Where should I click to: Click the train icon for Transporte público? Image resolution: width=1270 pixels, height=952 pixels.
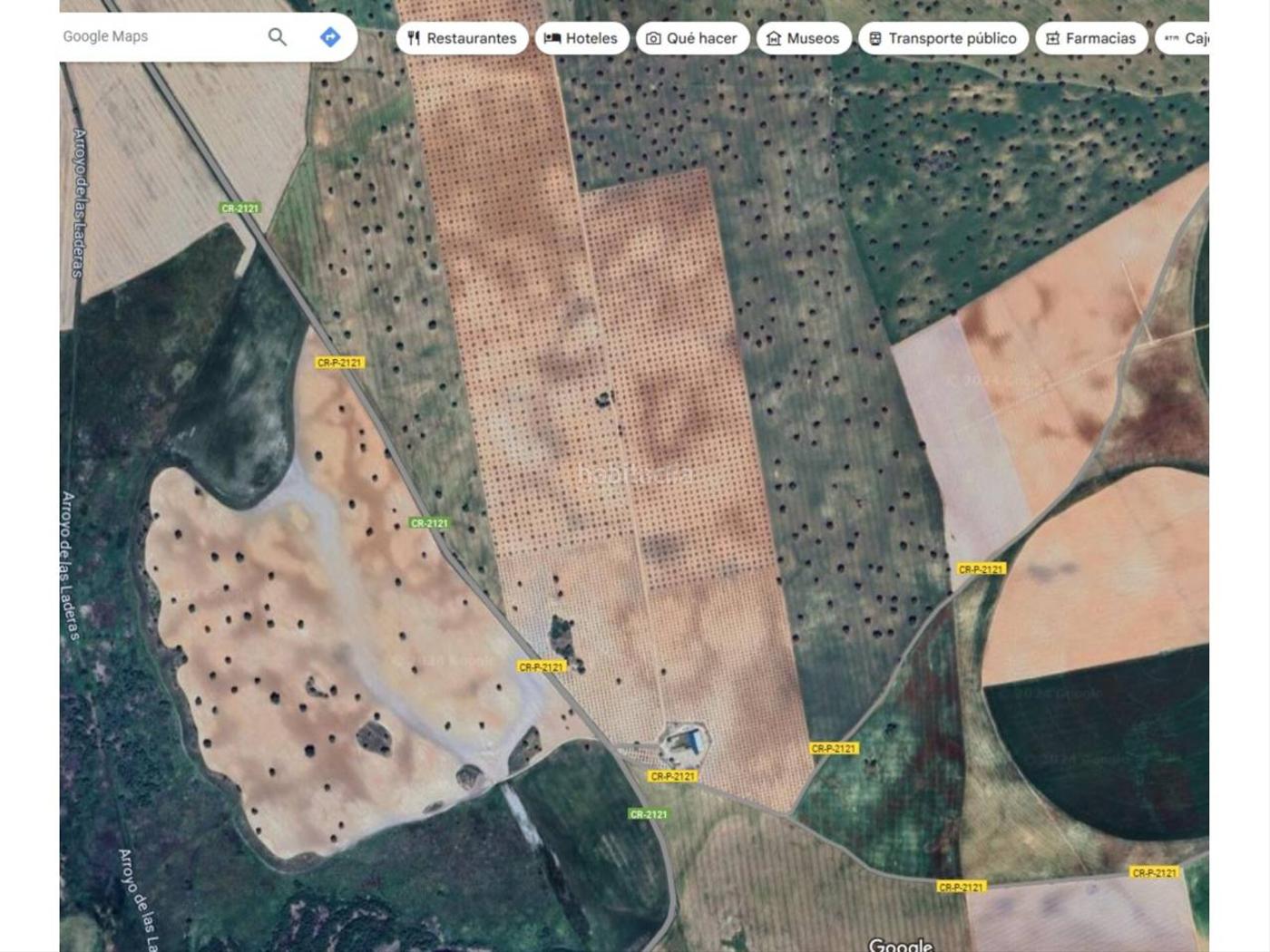point(875,38)
